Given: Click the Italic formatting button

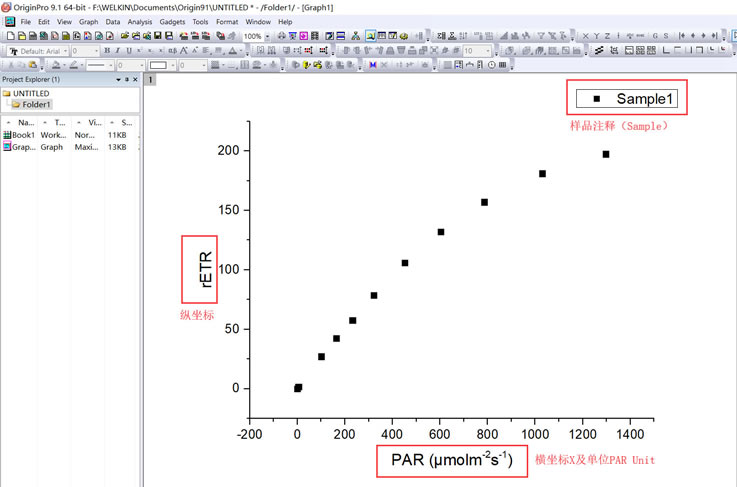Looking at the screenshot, I should [117, 51].
